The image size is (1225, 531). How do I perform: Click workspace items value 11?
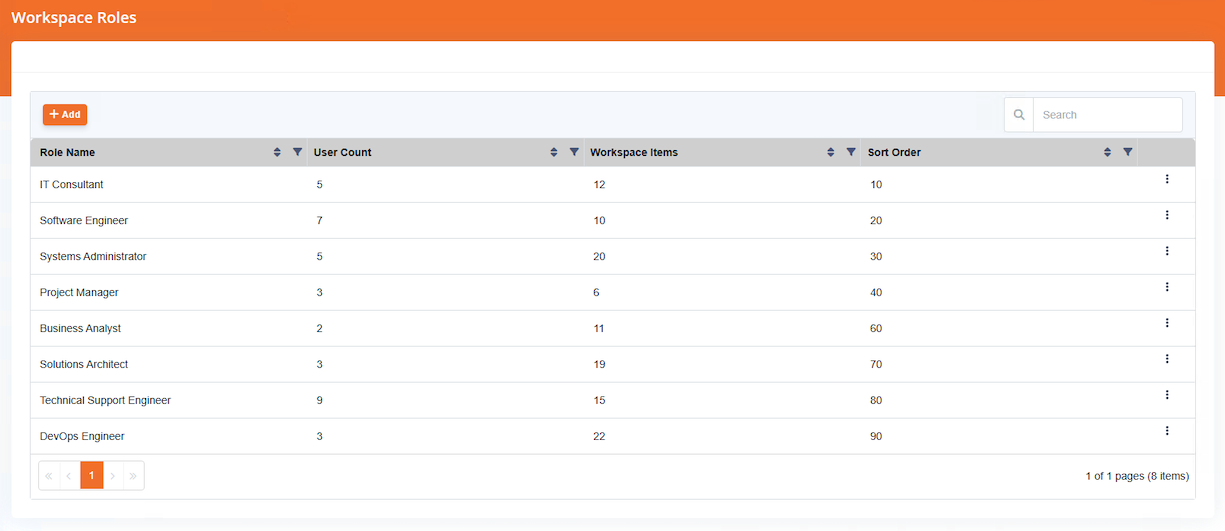coord(599,328)
